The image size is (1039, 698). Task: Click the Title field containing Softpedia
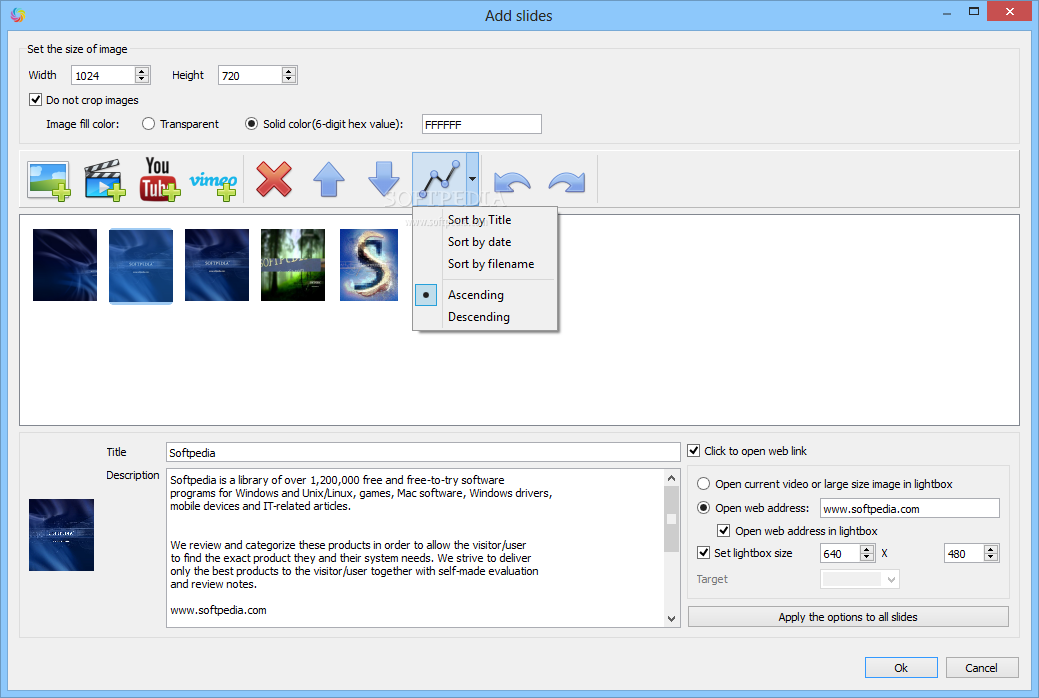point(423,452)
